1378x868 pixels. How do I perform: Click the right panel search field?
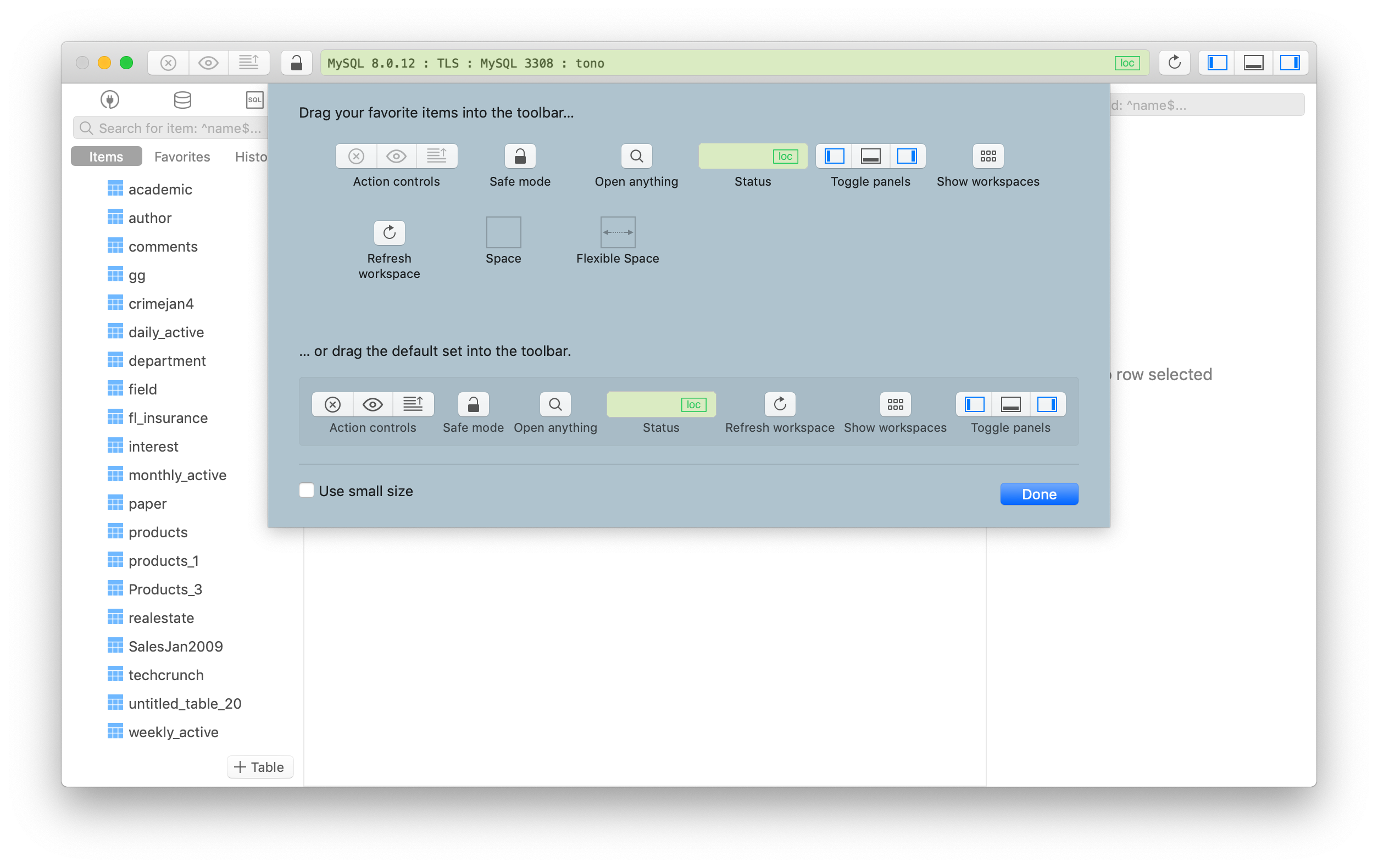point(1207,105)
